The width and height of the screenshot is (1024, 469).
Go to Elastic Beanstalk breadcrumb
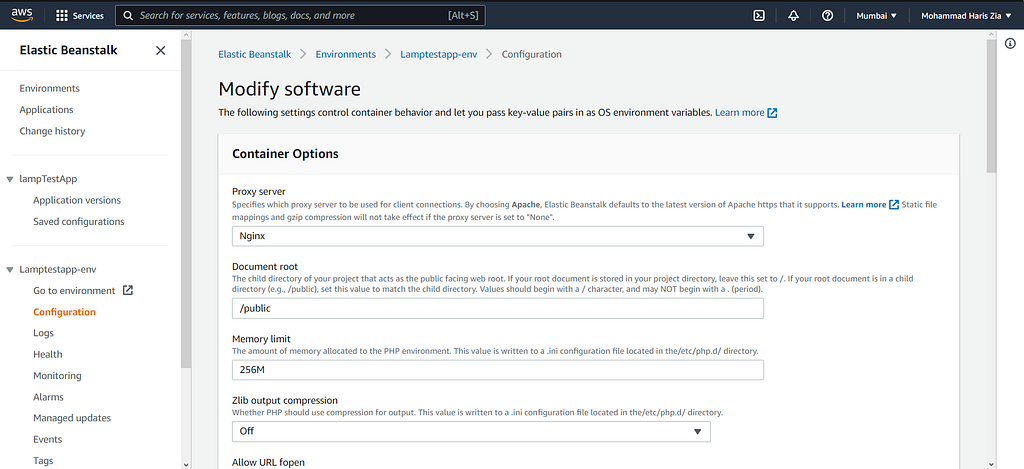(x=254, y=54)
